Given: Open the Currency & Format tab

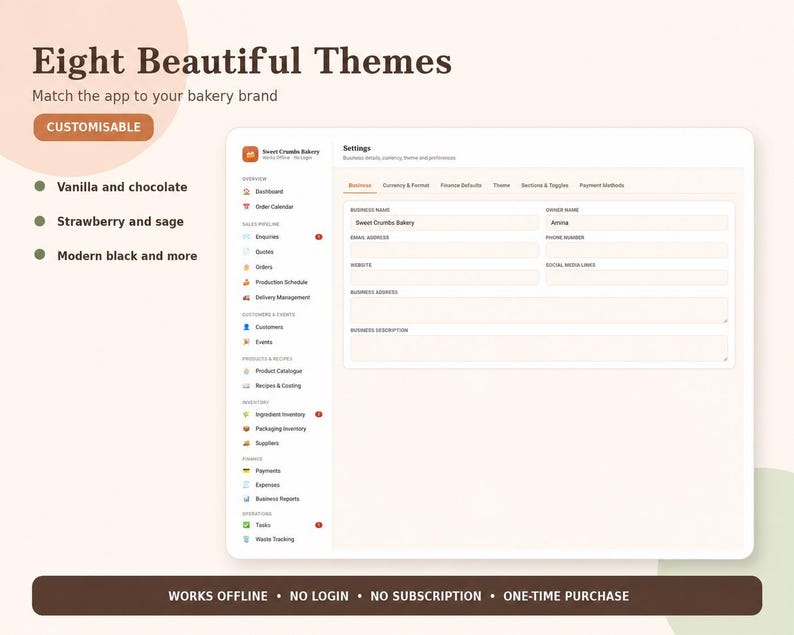Looking at the screenshot, I should [x=406, y=185].
